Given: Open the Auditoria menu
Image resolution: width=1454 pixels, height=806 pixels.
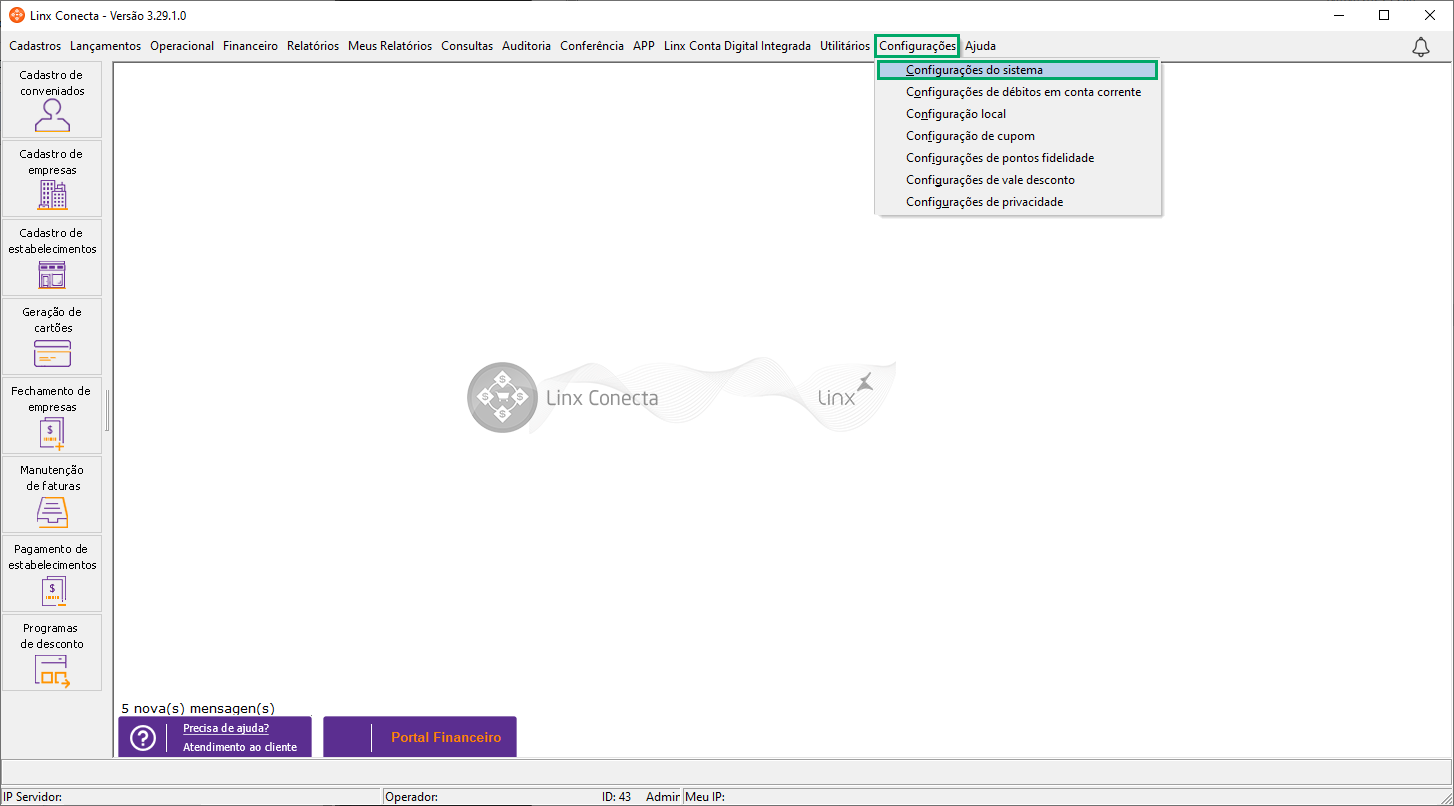Looking at the screenshot, I should [527, 46].
